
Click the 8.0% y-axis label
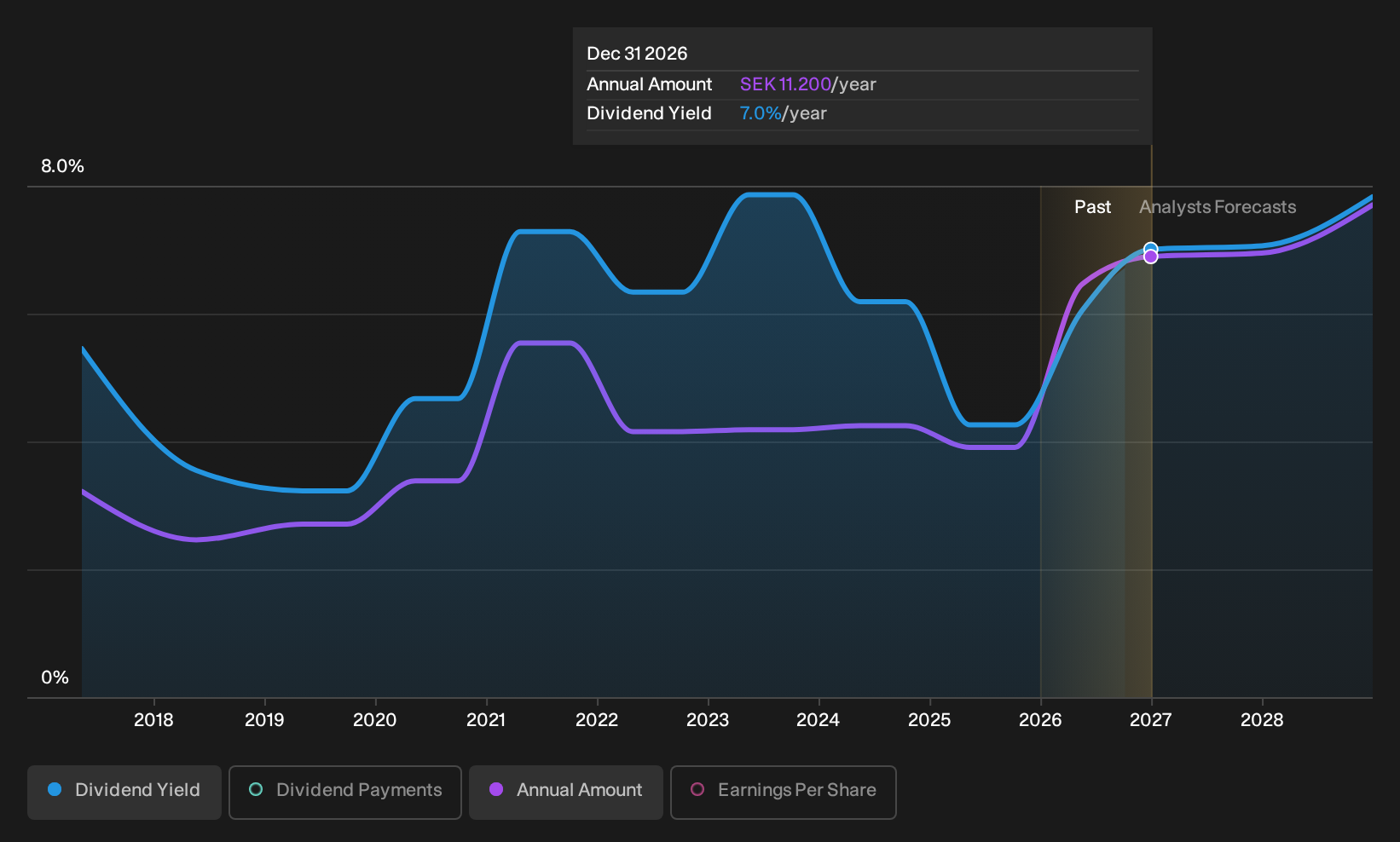click(62, 166)
